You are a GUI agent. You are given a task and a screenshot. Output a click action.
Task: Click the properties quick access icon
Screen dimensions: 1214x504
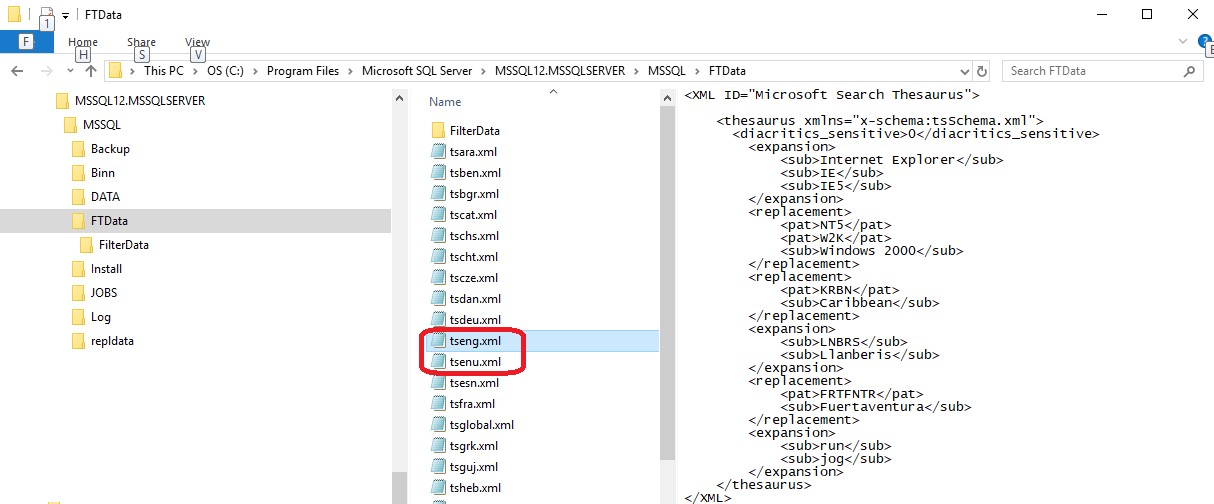(45, 14)
